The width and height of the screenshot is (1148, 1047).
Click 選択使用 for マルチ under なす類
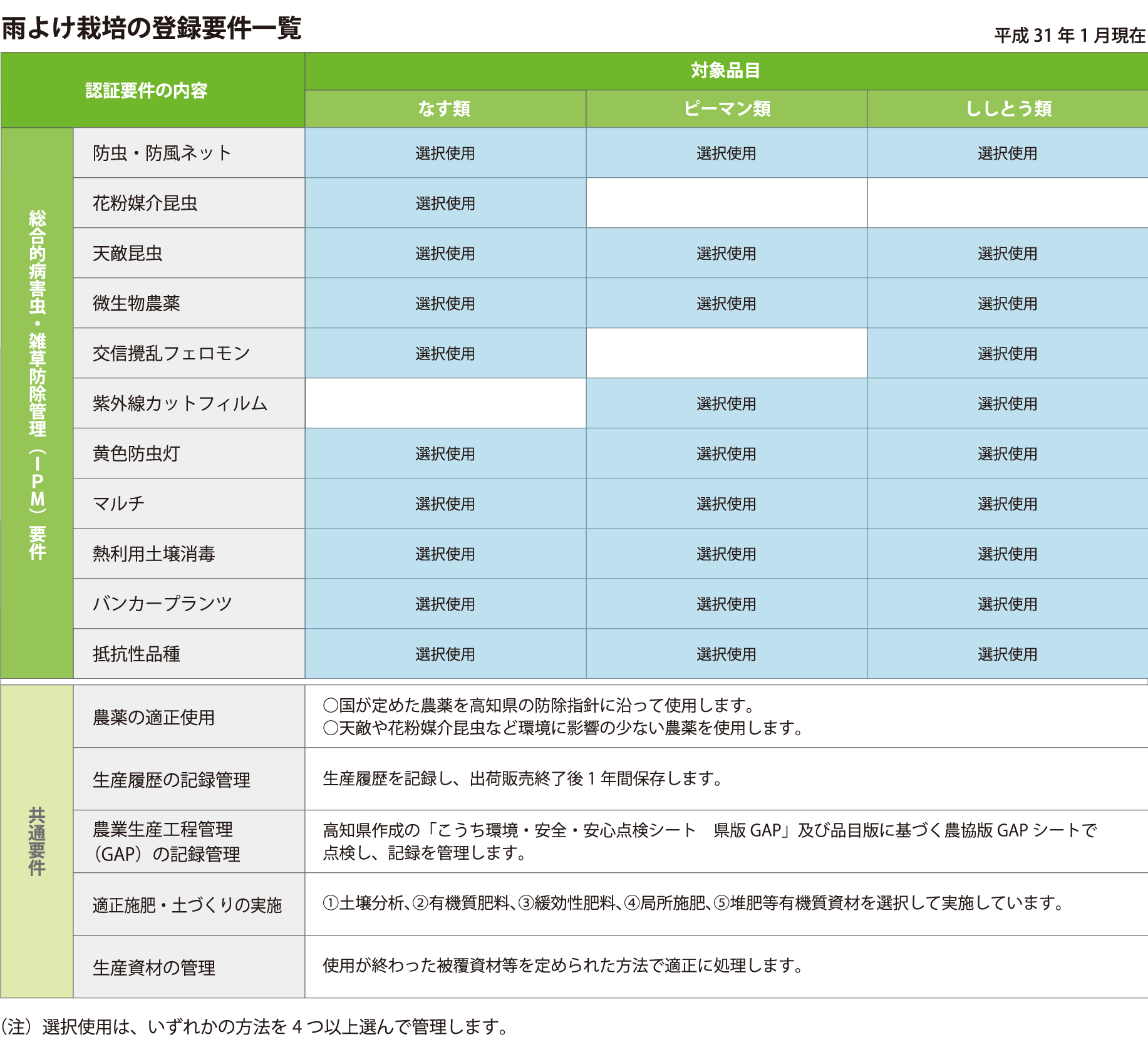point(445,504)
